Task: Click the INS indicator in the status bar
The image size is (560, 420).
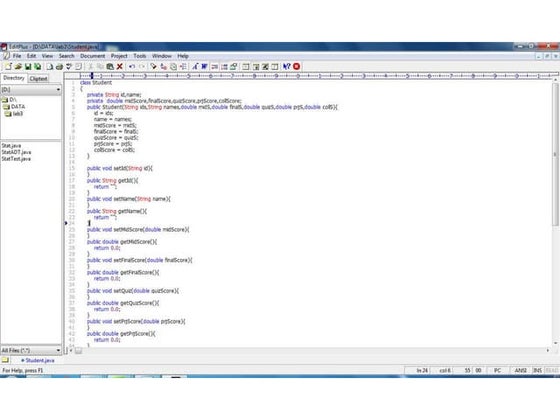Action: tap(538, 370)
